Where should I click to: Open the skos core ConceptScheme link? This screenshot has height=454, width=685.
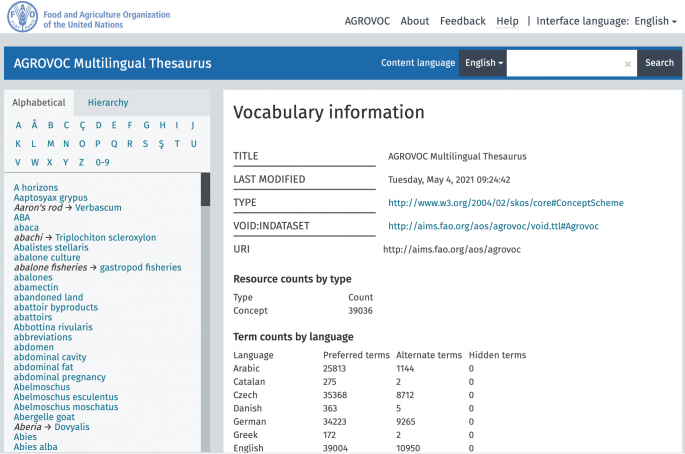tap(506, 203)
